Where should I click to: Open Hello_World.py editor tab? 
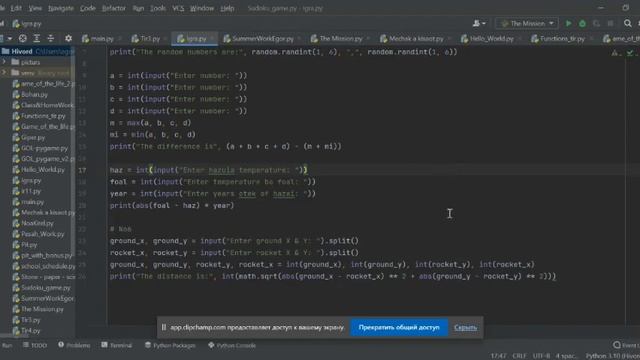[491, 39]
